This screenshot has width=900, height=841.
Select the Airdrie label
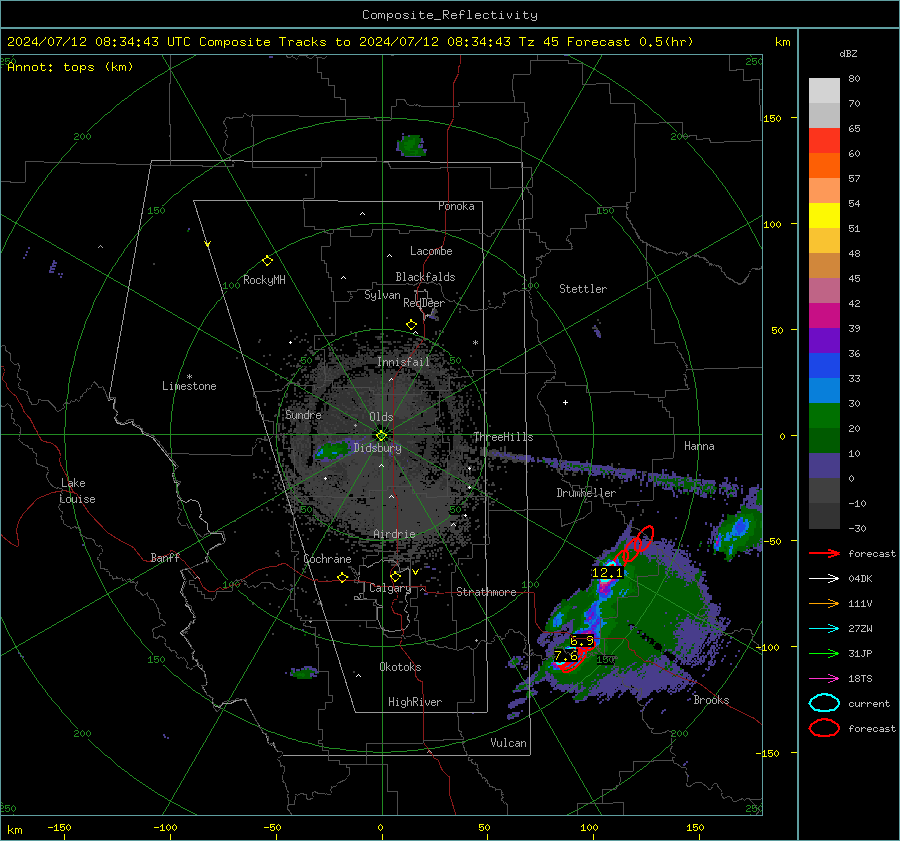(394, 534)
